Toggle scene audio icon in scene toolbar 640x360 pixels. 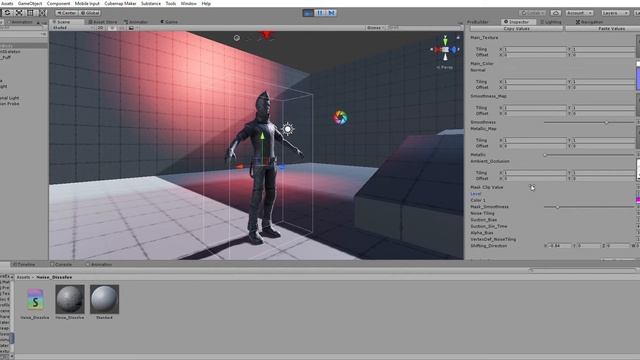(x=122, y=28)
